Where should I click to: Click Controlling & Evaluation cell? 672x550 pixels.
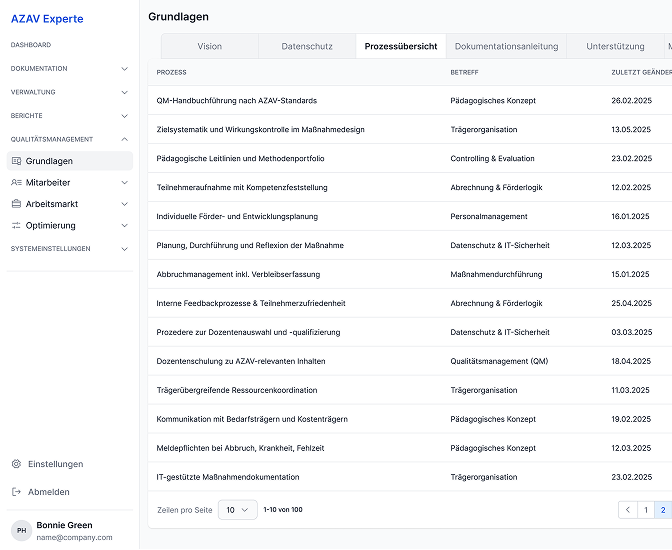pos(492,159)
